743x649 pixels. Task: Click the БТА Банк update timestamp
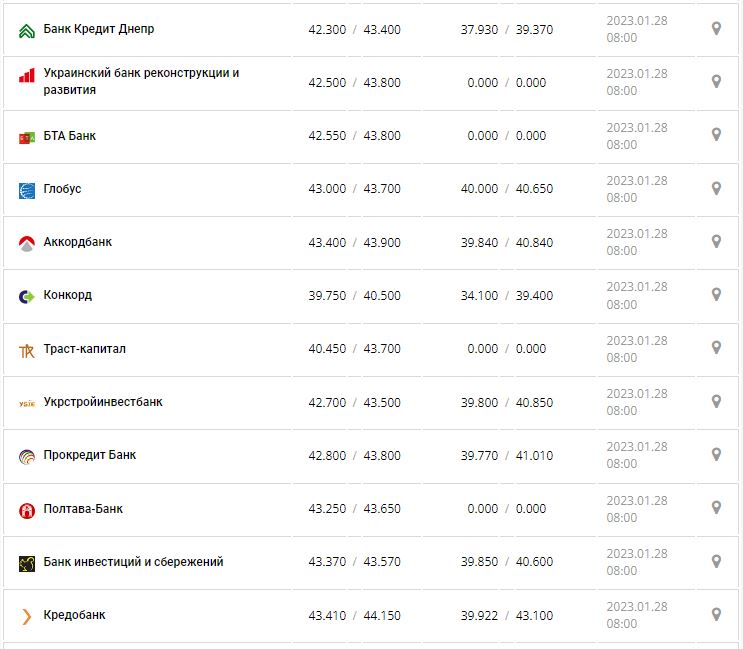pos(636,136)
